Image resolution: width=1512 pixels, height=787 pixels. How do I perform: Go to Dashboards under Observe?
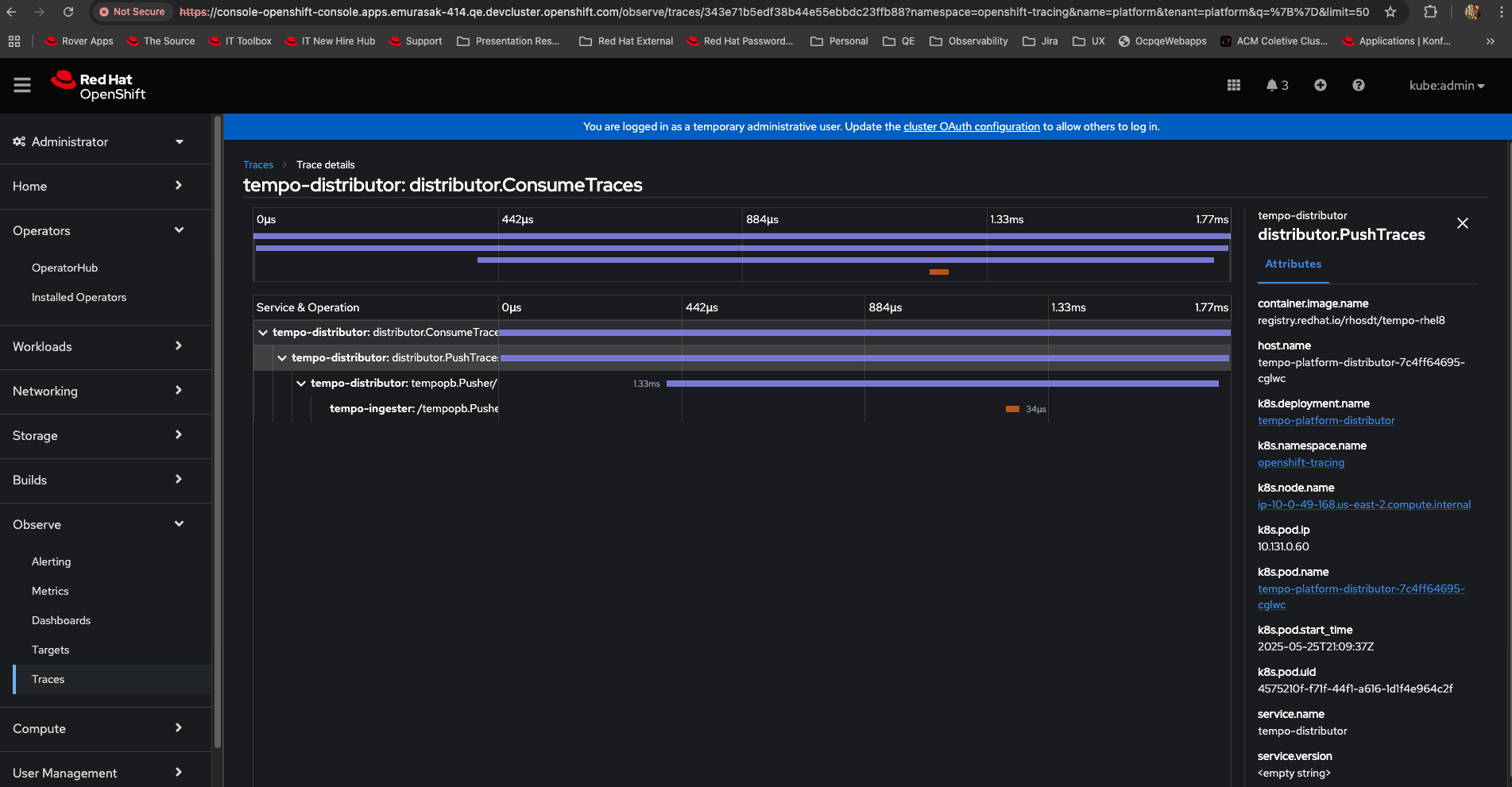[61, 620]
